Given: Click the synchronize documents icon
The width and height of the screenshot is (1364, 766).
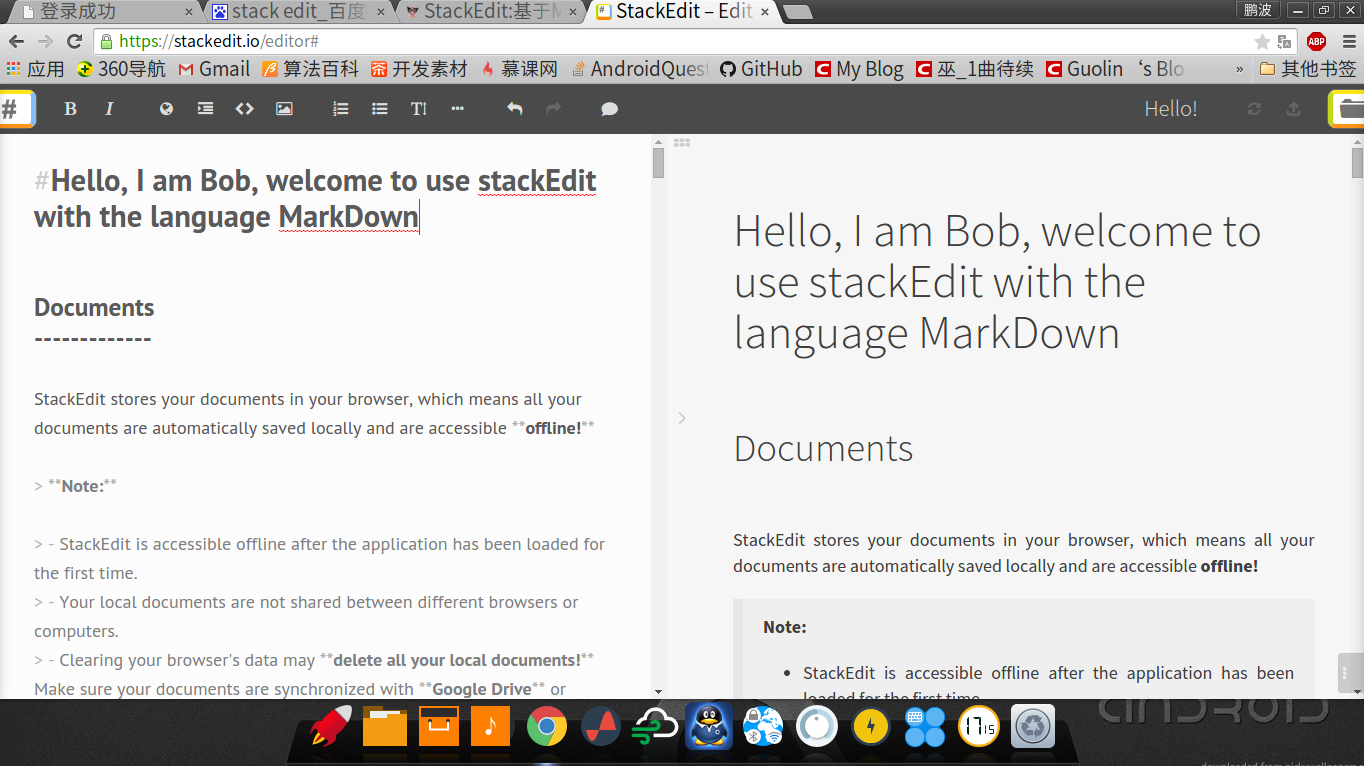Looking at the screenshot, I should [x=1254, y=109].
